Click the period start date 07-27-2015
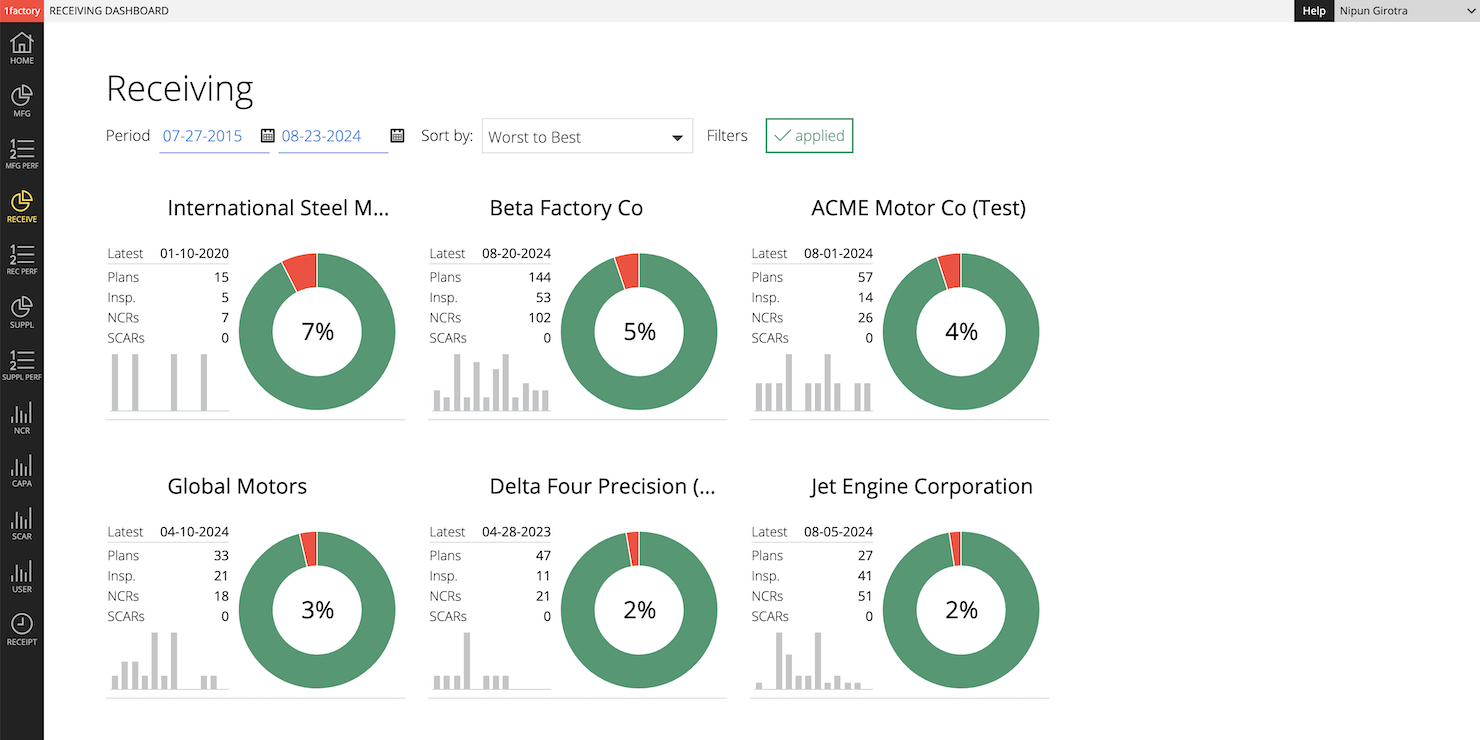Screen dimensions: 1480x740 click(203, 136)
